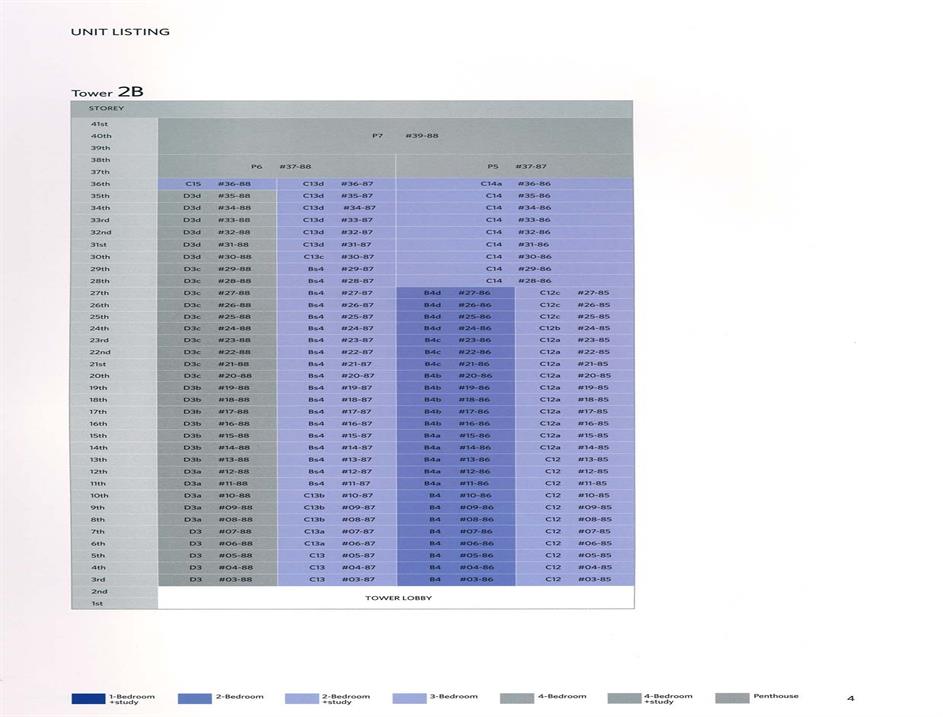The image size is (943, 717).
Task: Select the 3-Bedroom legend color swatch
Action: [x=410, y=698]
